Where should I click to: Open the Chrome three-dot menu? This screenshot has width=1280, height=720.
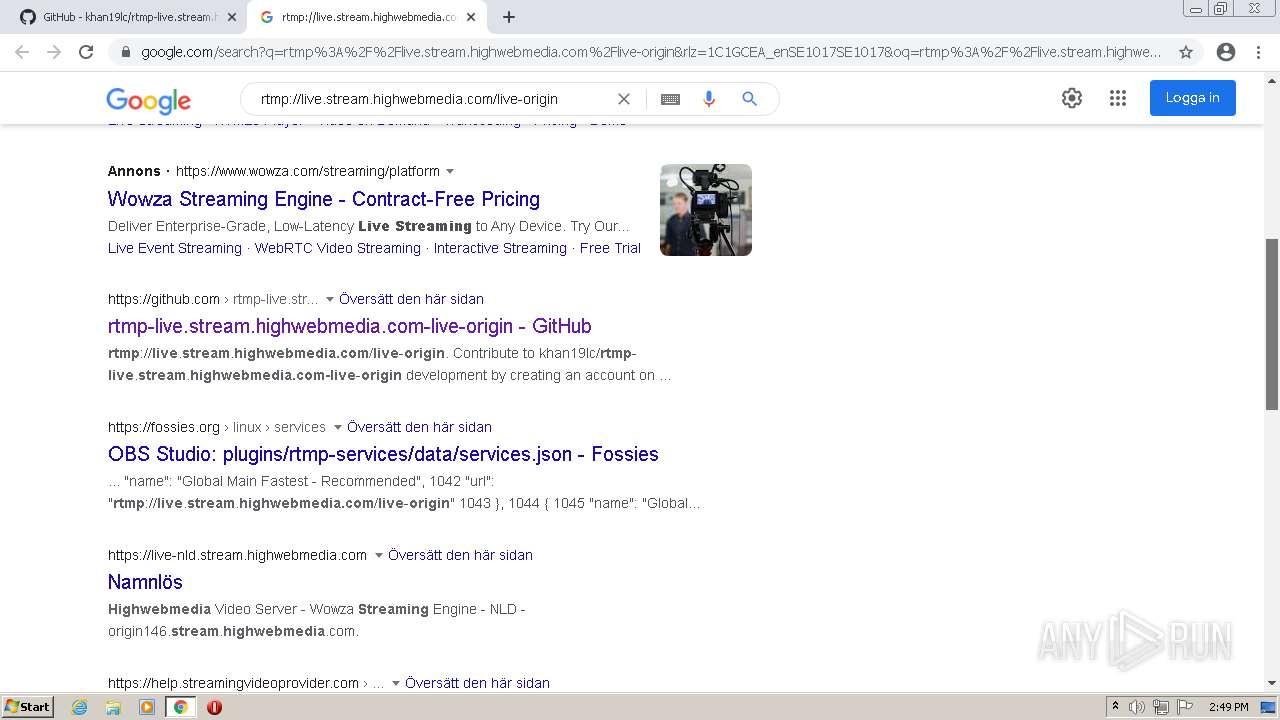(x=1258, y=52)
